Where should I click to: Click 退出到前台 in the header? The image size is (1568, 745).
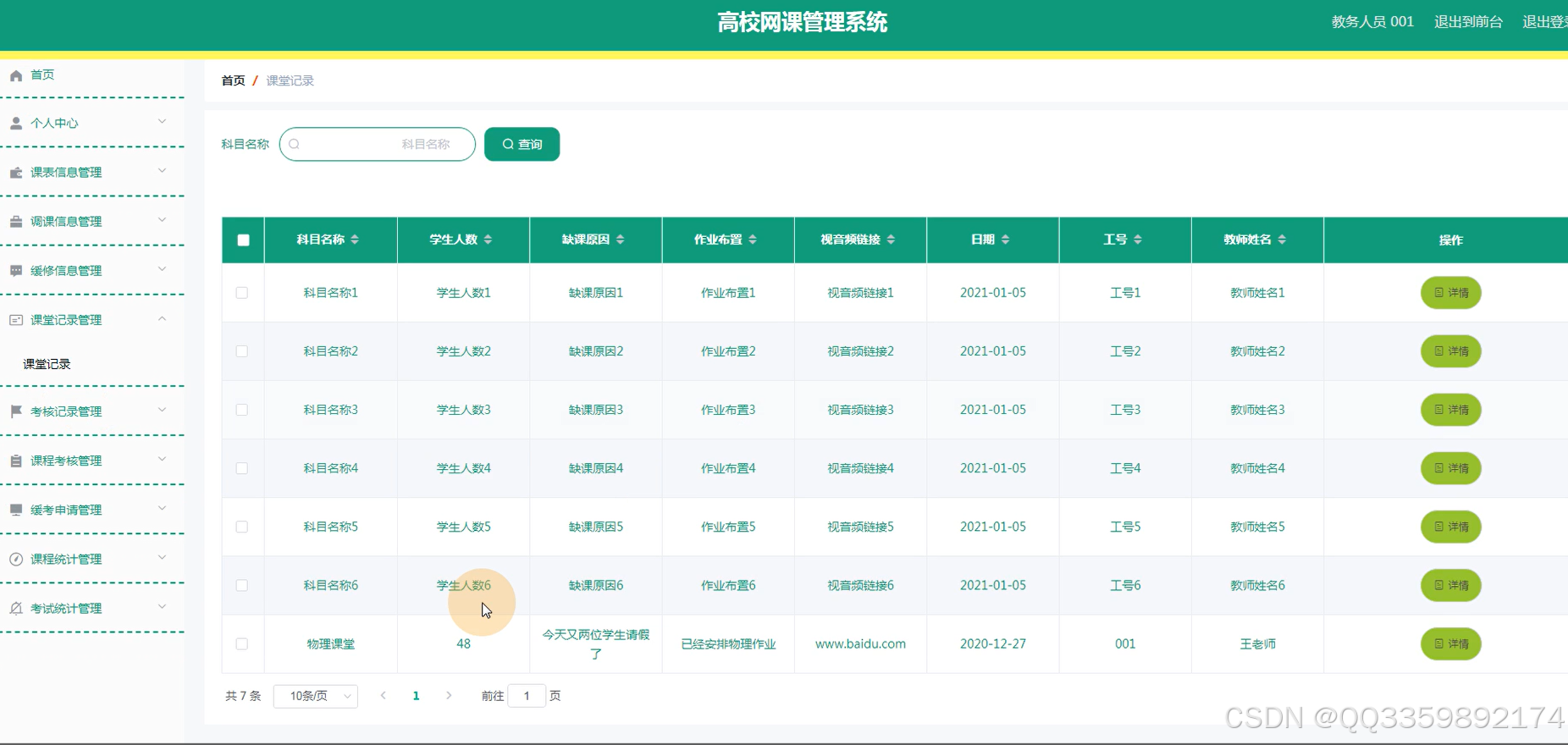pos(1468,22)
